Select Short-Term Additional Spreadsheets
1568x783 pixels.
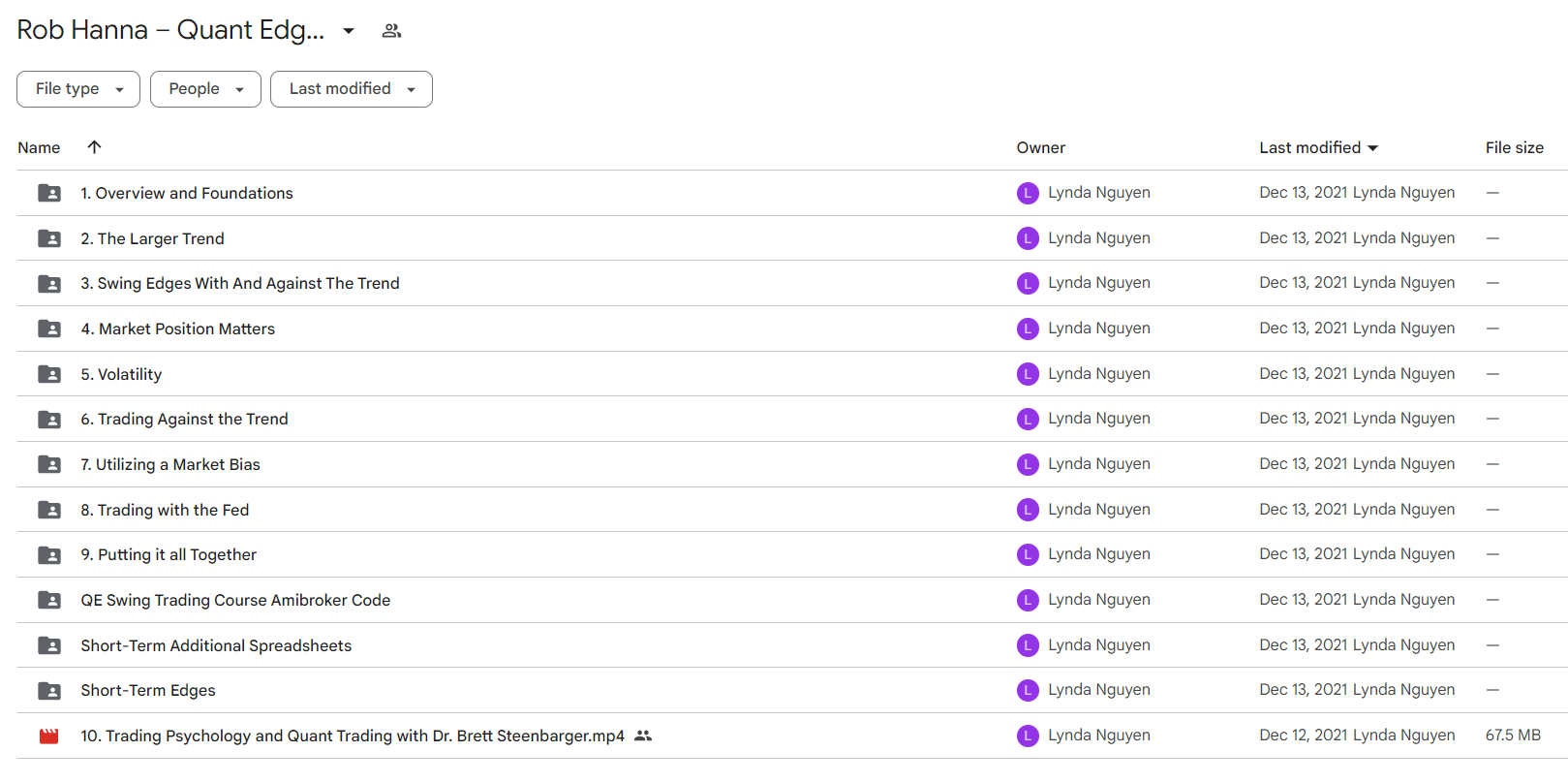pos(216,645)
